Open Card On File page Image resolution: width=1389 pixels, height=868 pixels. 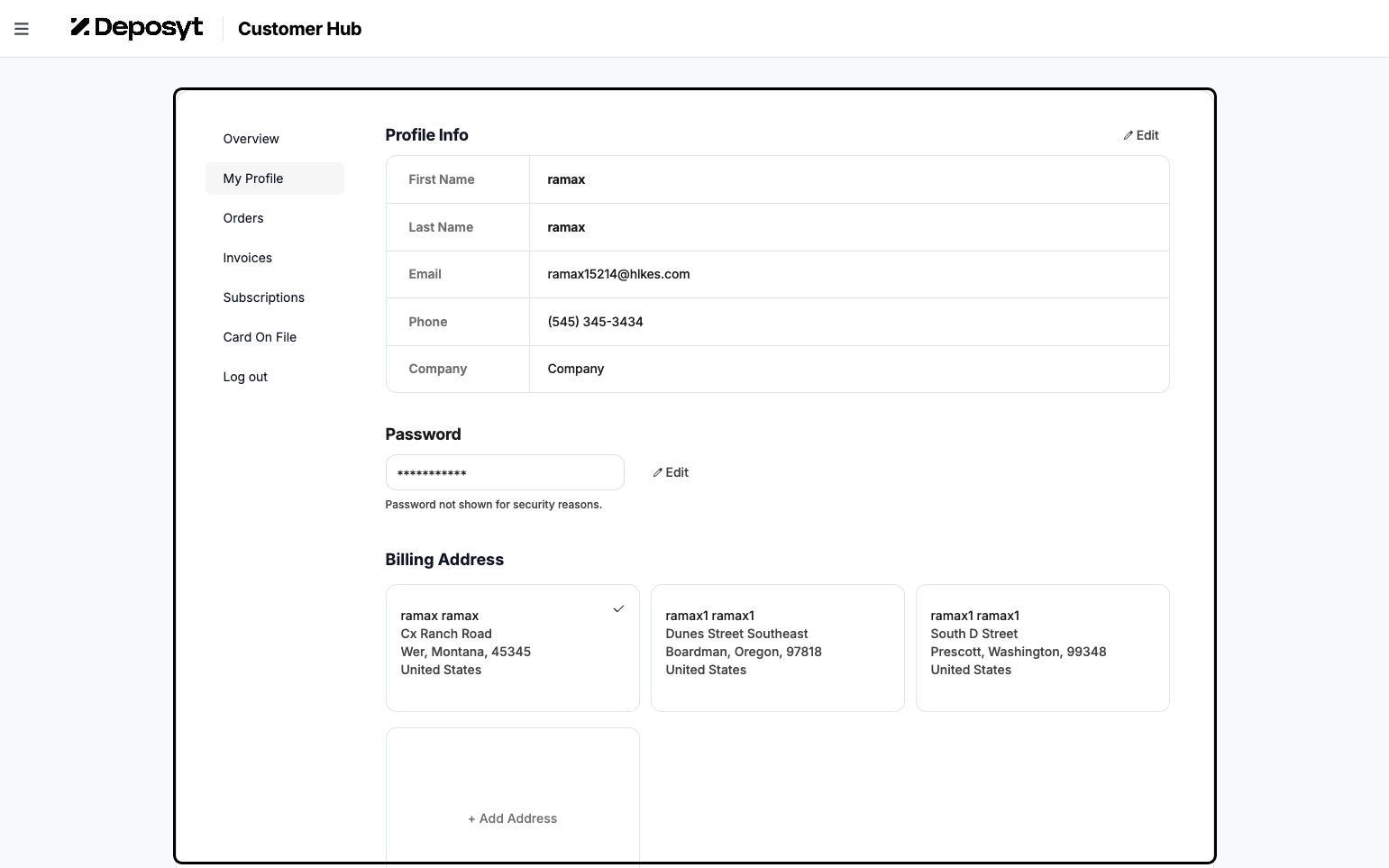pos(275,337)
